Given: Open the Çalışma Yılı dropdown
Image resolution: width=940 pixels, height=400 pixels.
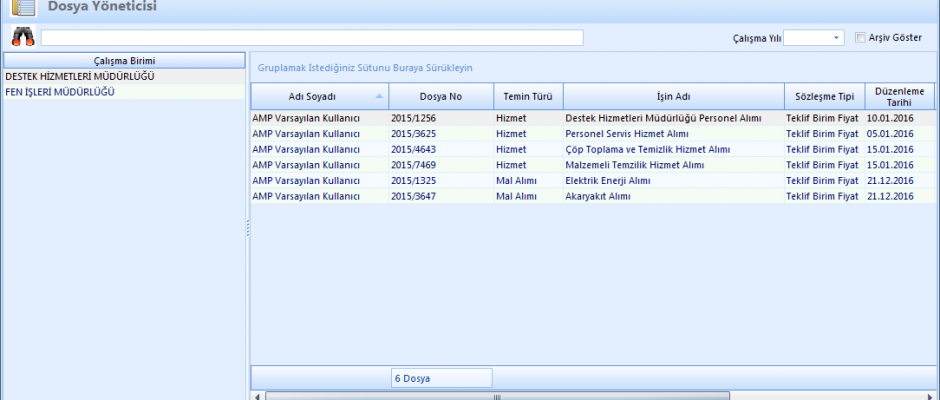Looking at the screenshot, I should click(836, 38).
